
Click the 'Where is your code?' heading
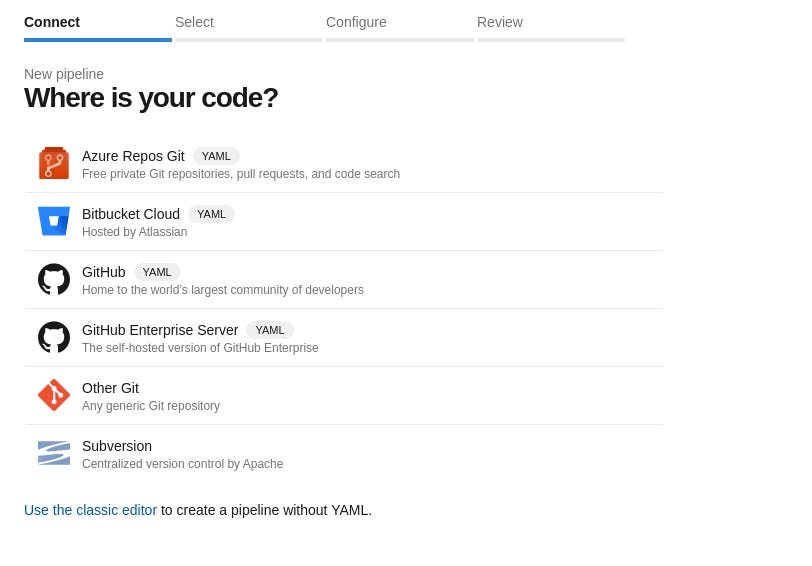point(151,98)
